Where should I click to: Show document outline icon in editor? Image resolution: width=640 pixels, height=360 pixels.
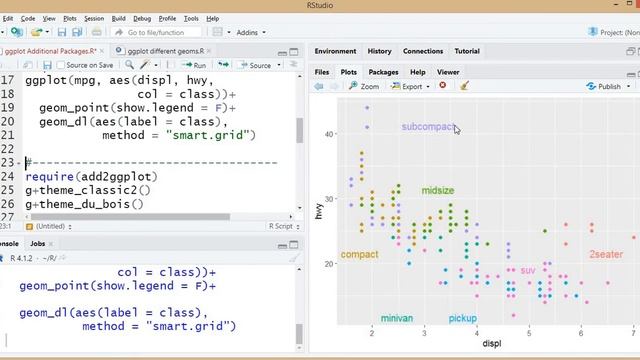293,64
